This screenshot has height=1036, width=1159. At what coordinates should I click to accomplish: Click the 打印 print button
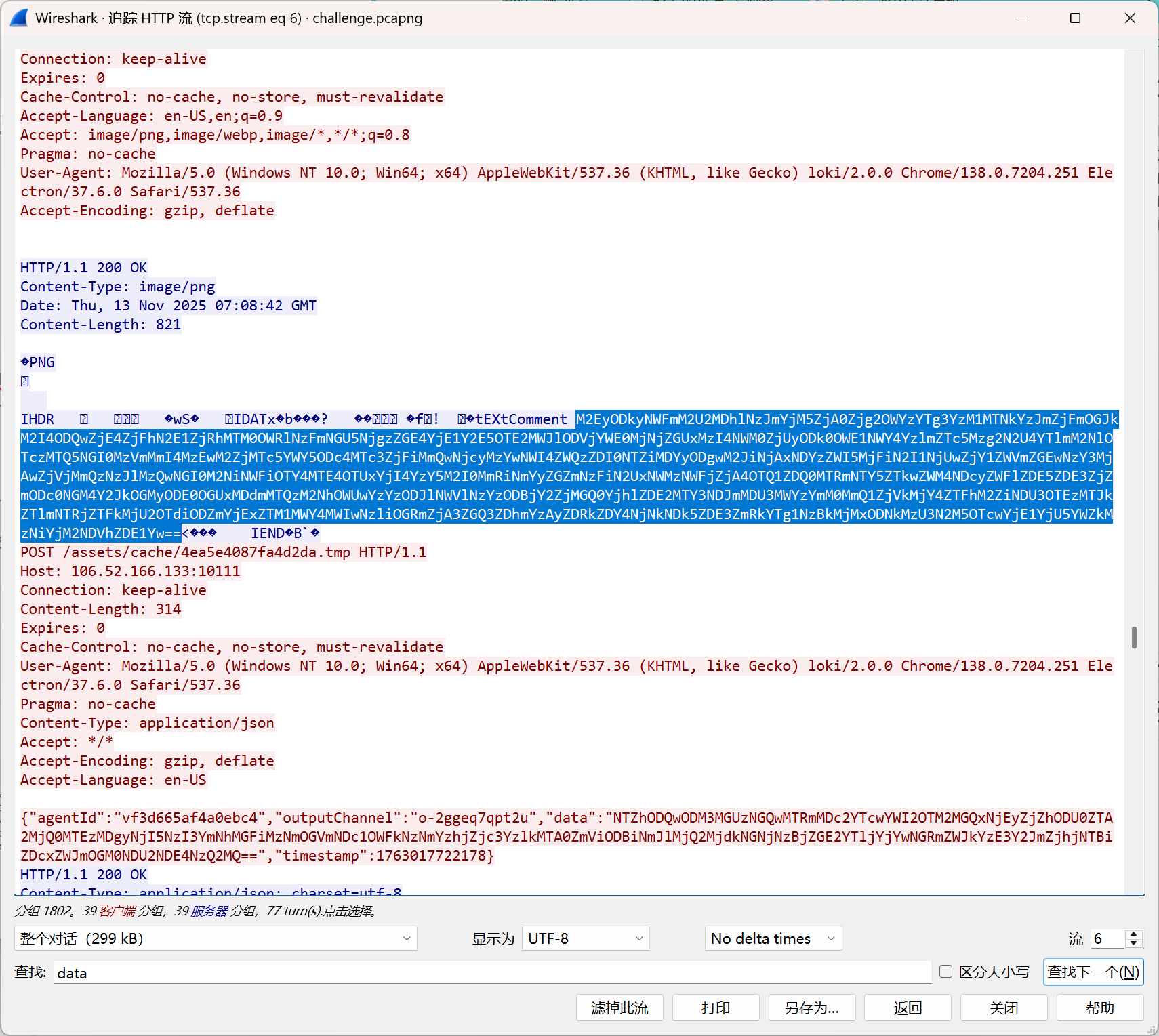[x=716, y=1008]
